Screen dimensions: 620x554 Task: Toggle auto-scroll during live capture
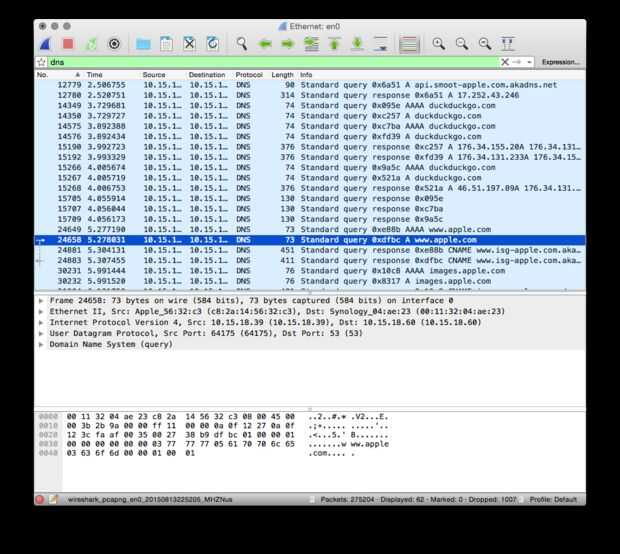[x=381, y=44]
